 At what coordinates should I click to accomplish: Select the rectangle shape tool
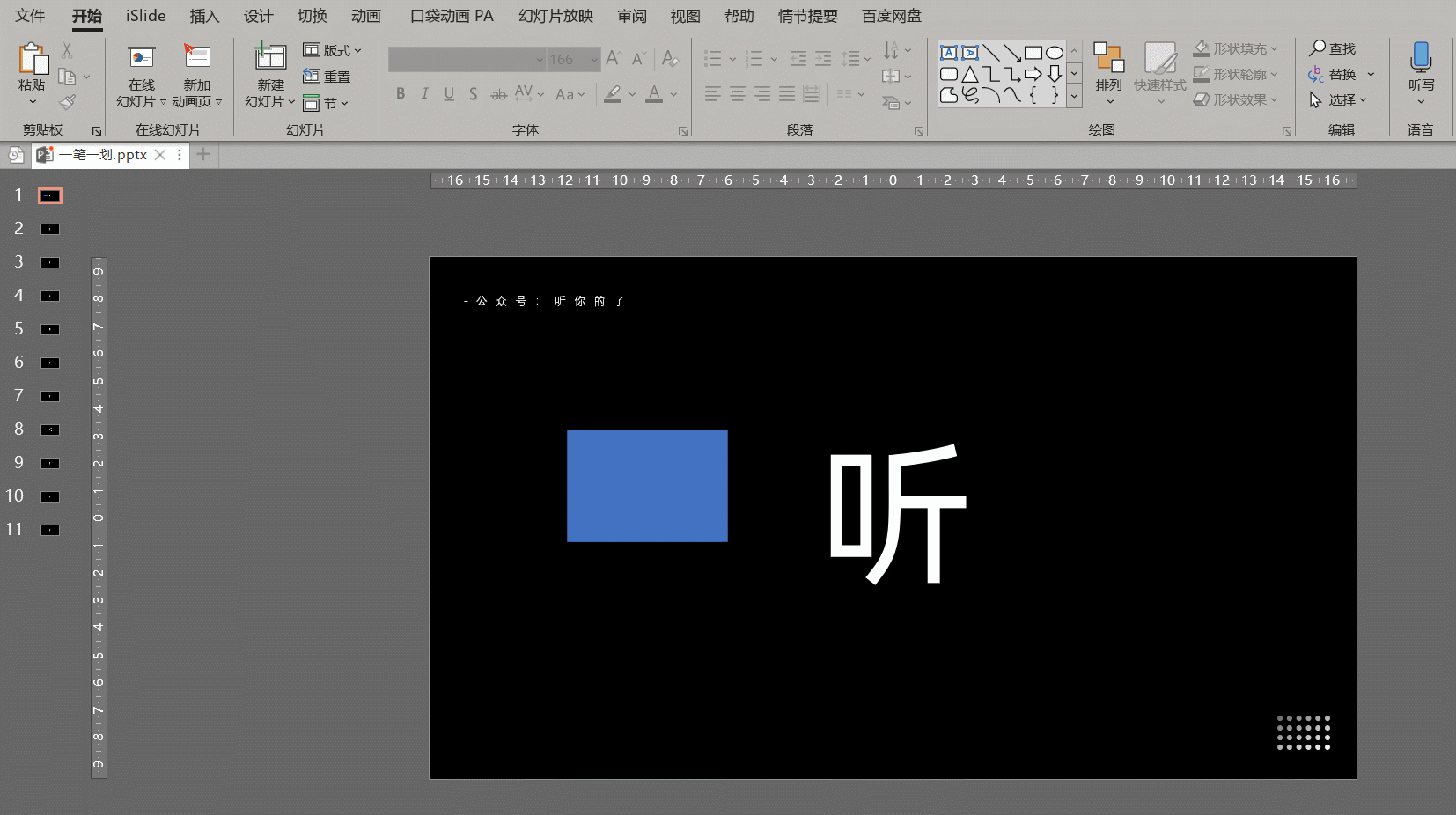point(1033,53)
